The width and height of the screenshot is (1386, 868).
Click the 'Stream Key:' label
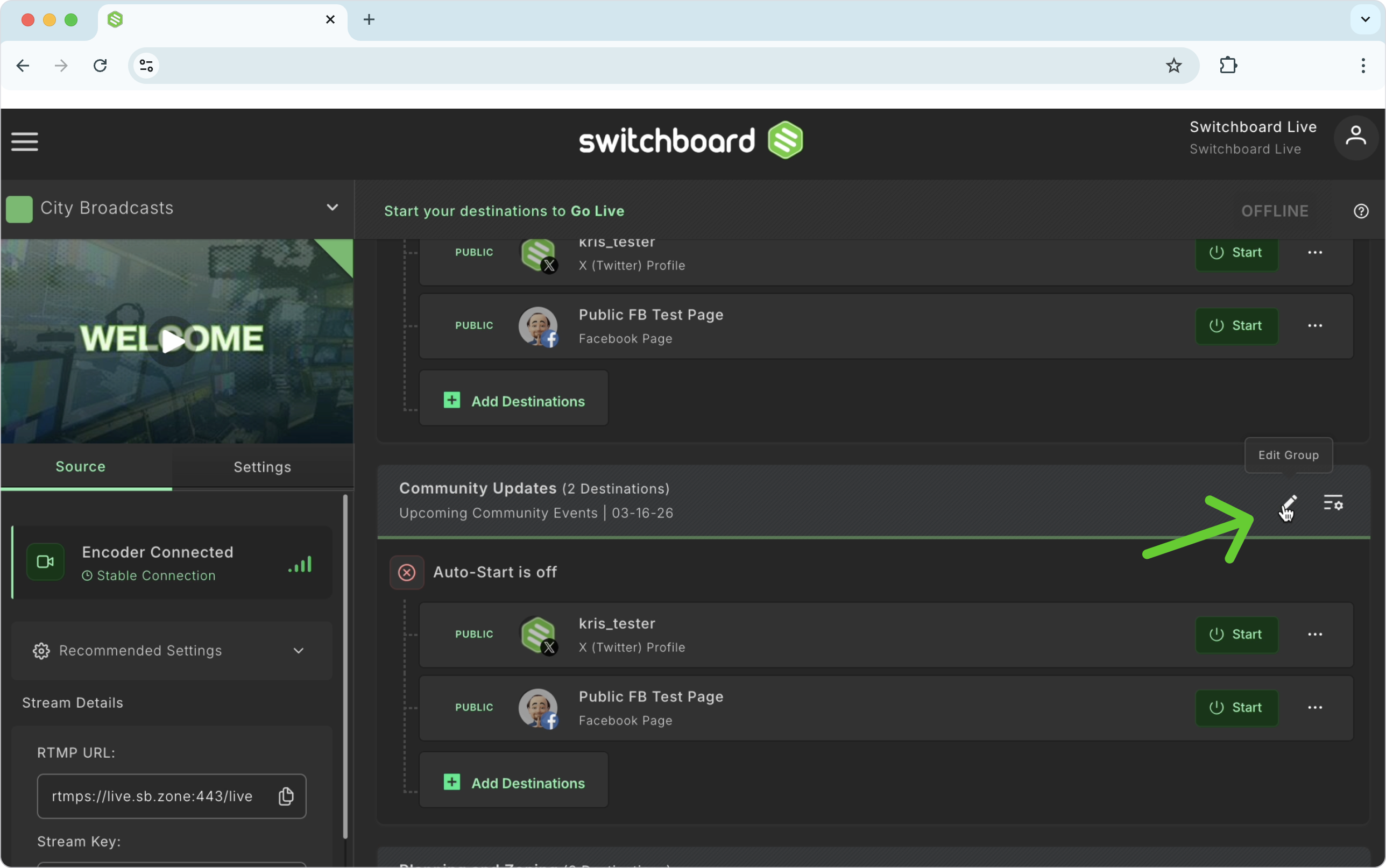pyautogui.click(x=79, y=842)
